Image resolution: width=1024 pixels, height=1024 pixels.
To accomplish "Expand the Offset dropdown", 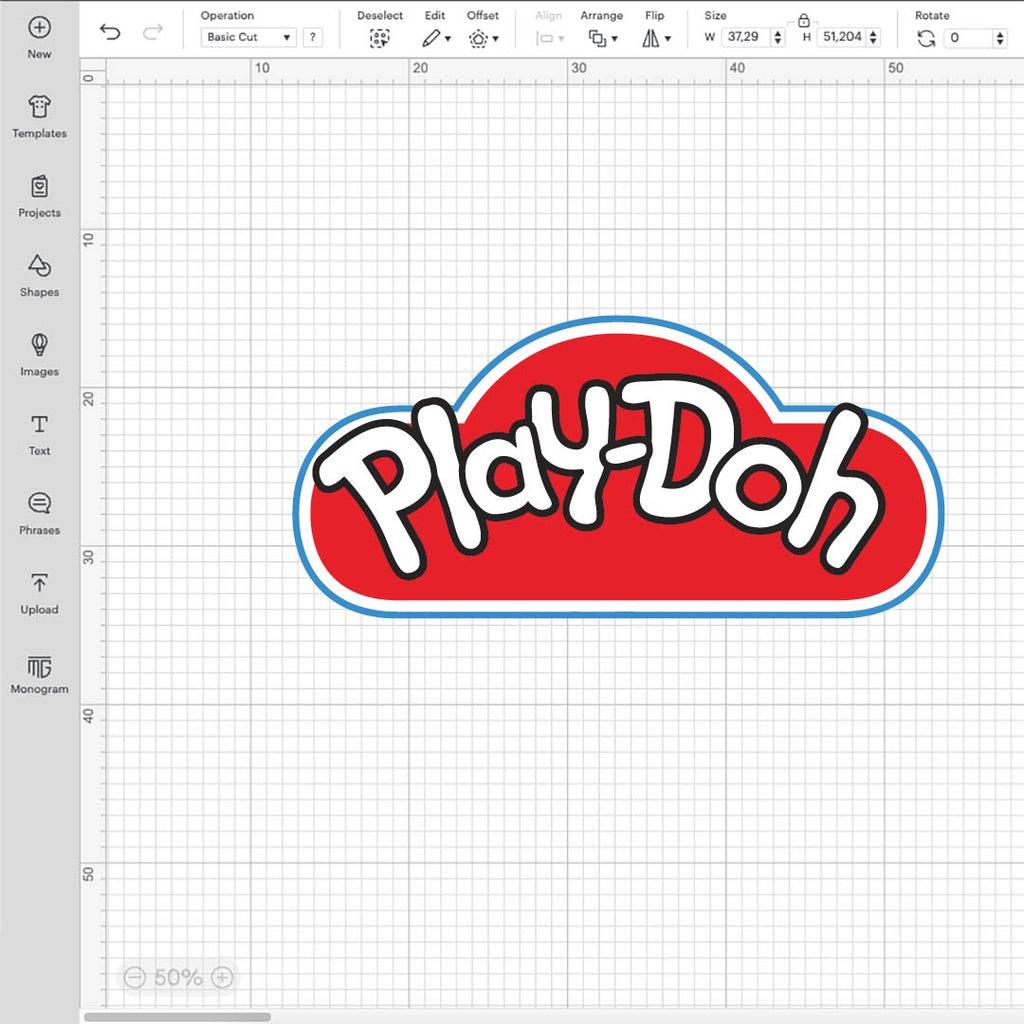I will coord(483,38).
